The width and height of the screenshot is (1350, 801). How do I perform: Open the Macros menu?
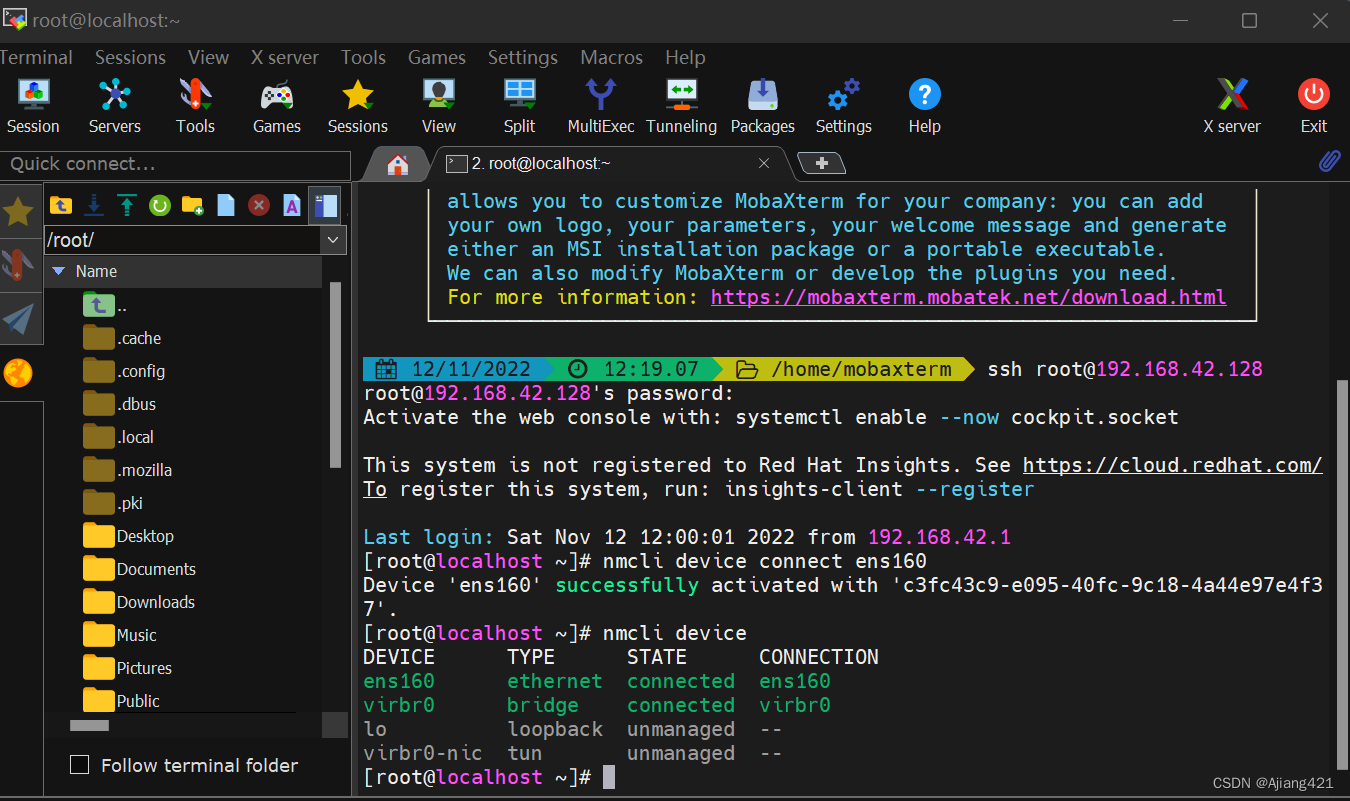click(611, 57)
